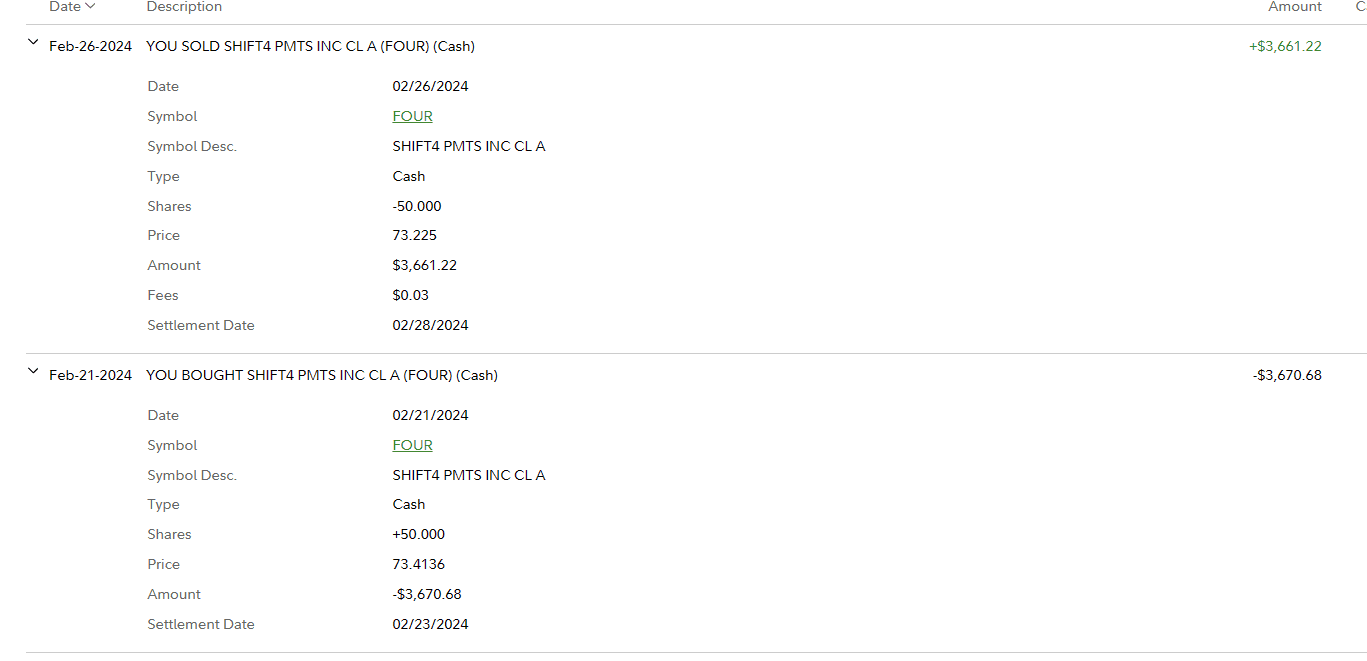This screenshot has width=1367, height=661.
Task: Click the 73.225 price value
Action: coord(414,235)
